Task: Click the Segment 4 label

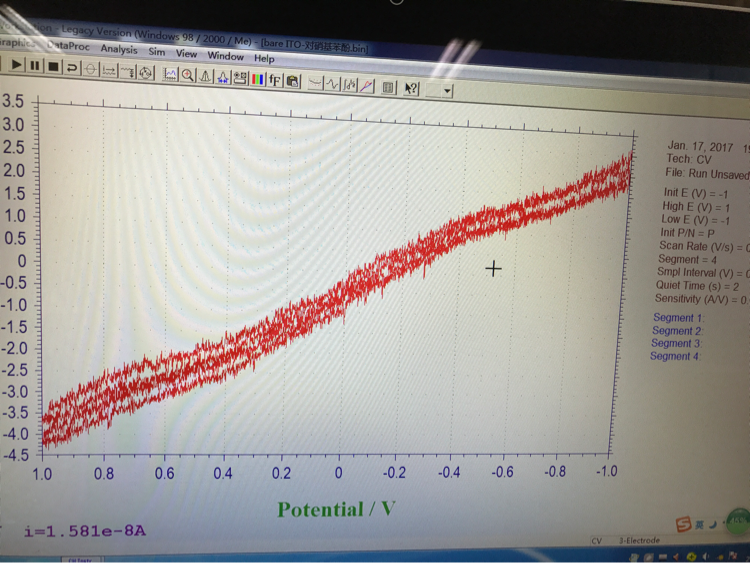Action: (675, 356)
